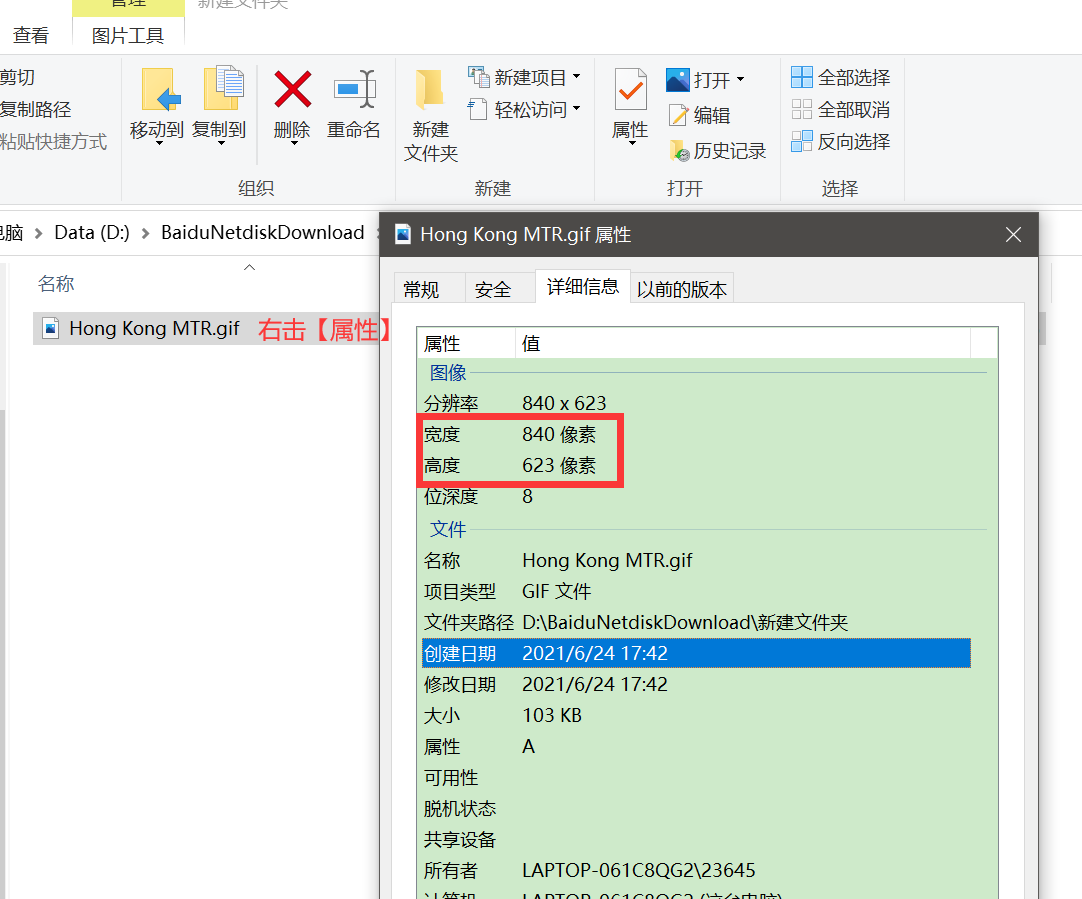
Task: Click the properties dialog title icon
Action: click(x=403, y=235)
